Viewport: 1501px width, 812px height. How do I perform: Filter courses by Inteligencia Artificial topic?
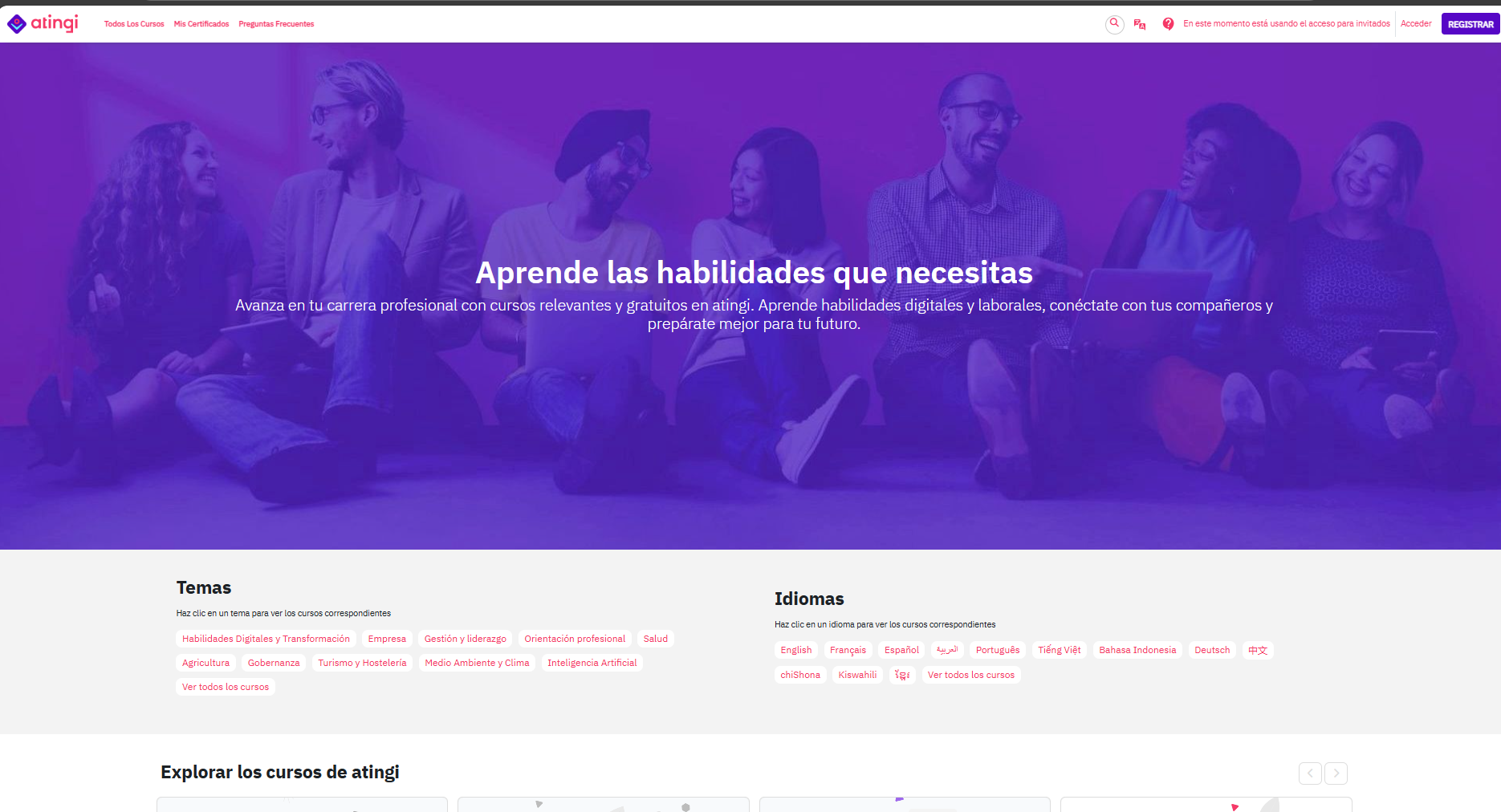592,663
